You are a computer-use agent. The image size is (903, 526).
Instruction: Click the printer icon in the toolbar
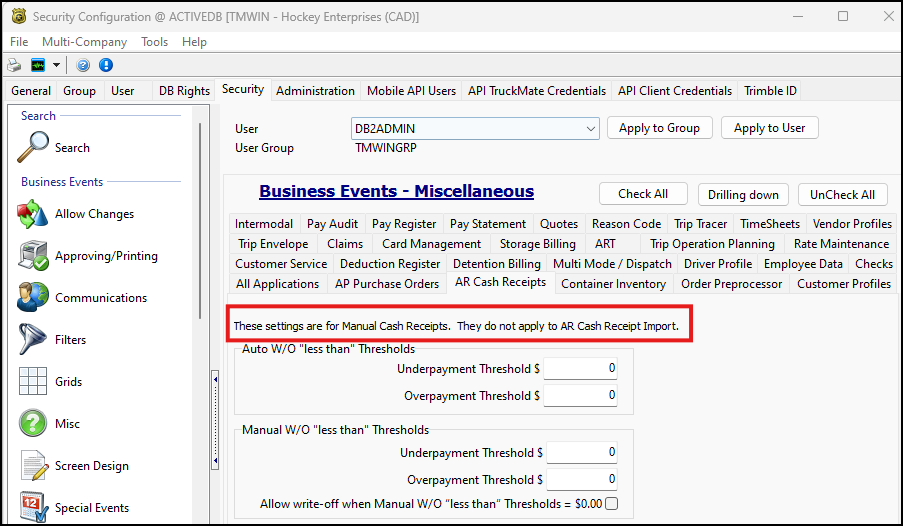tap(14, 65)
